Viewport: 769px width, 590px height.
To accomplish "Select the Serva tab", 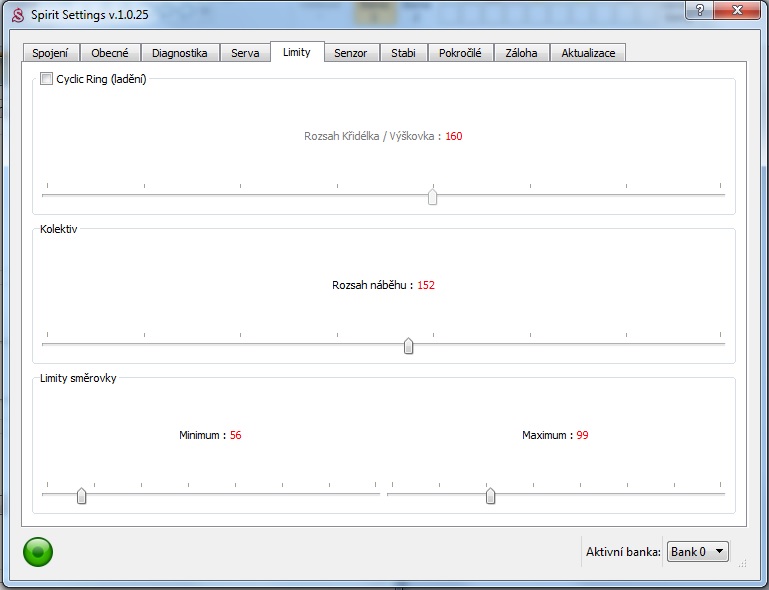I will point(245,53).
